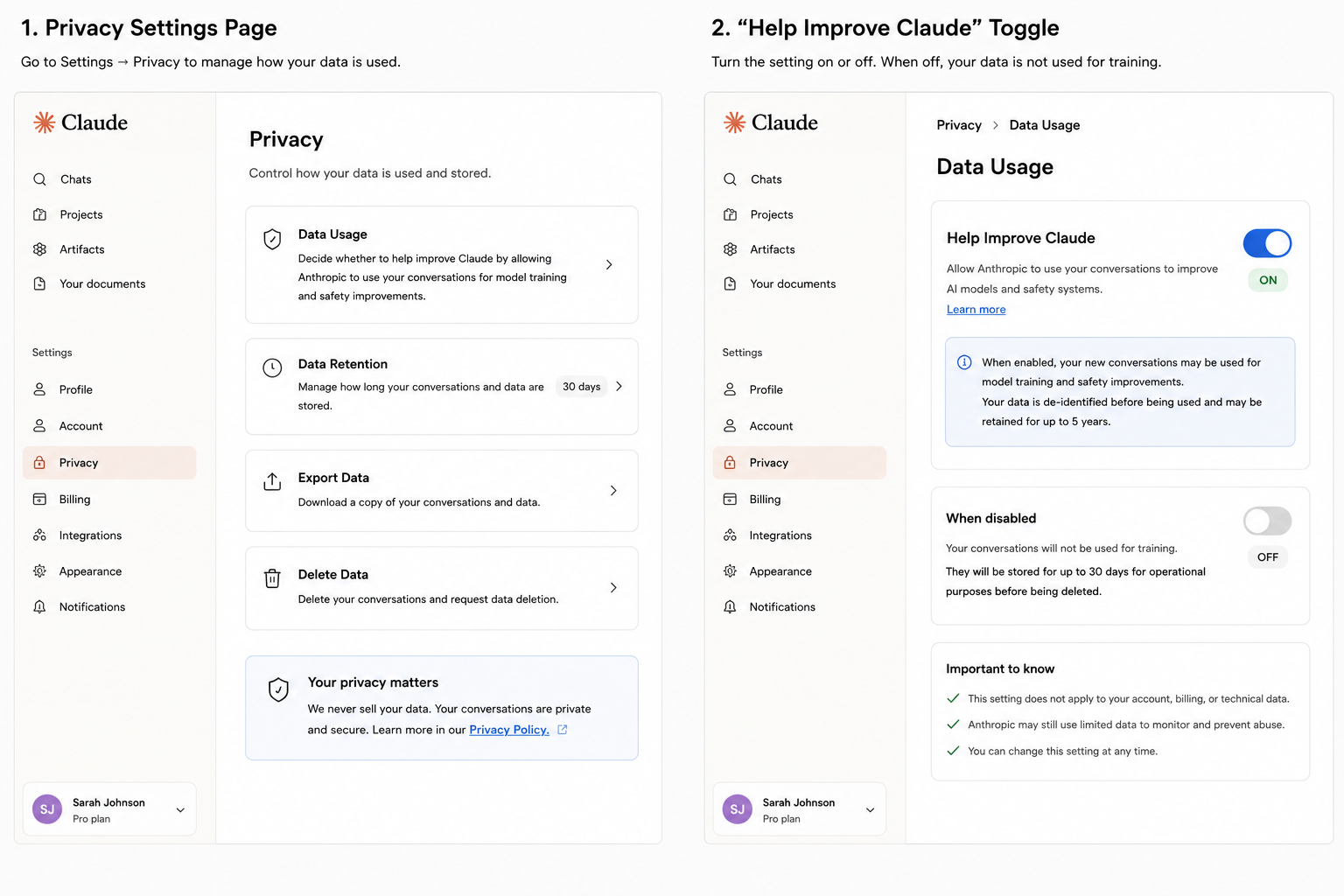This screenshot has width=1344, height=896.
Task: Open the Delete Data card using its chevron
Action: pyautogui.click(x=613, y=587)
